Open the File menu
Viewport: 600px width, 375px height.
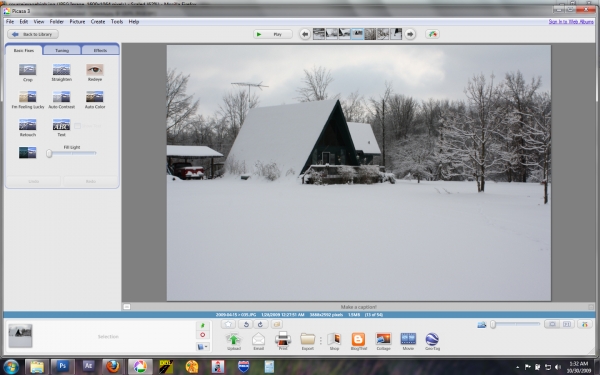coord(10,22)
